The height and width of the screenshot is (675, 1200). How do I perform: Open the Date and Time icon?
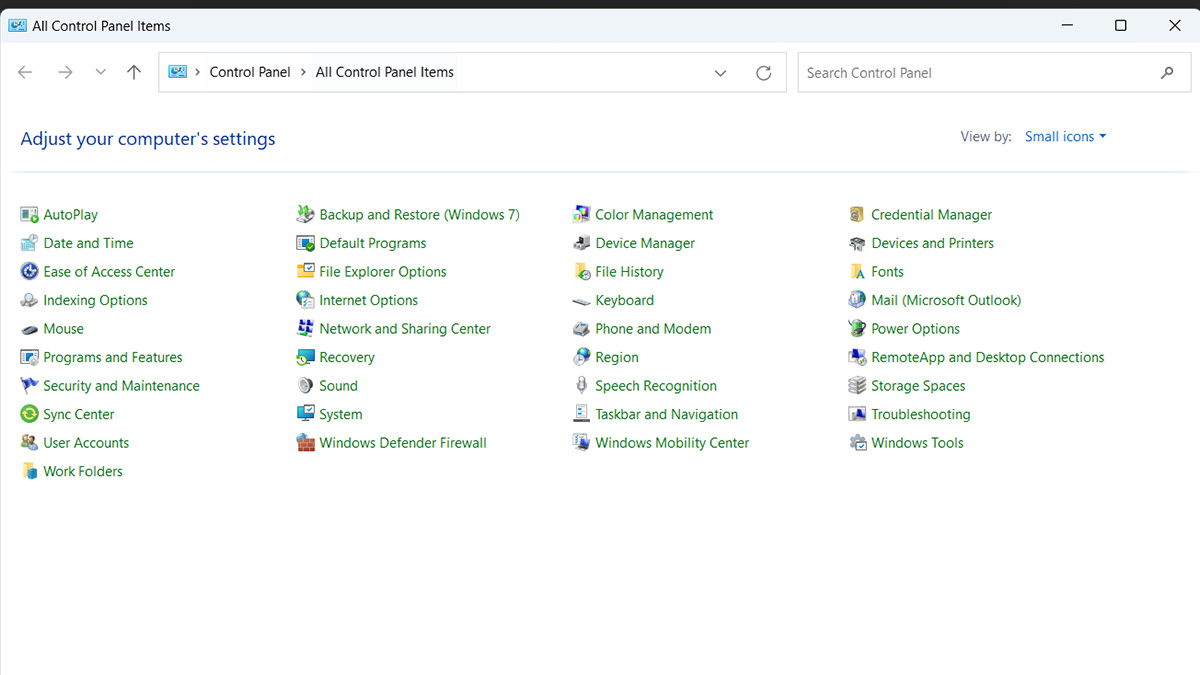coord(29,243)
